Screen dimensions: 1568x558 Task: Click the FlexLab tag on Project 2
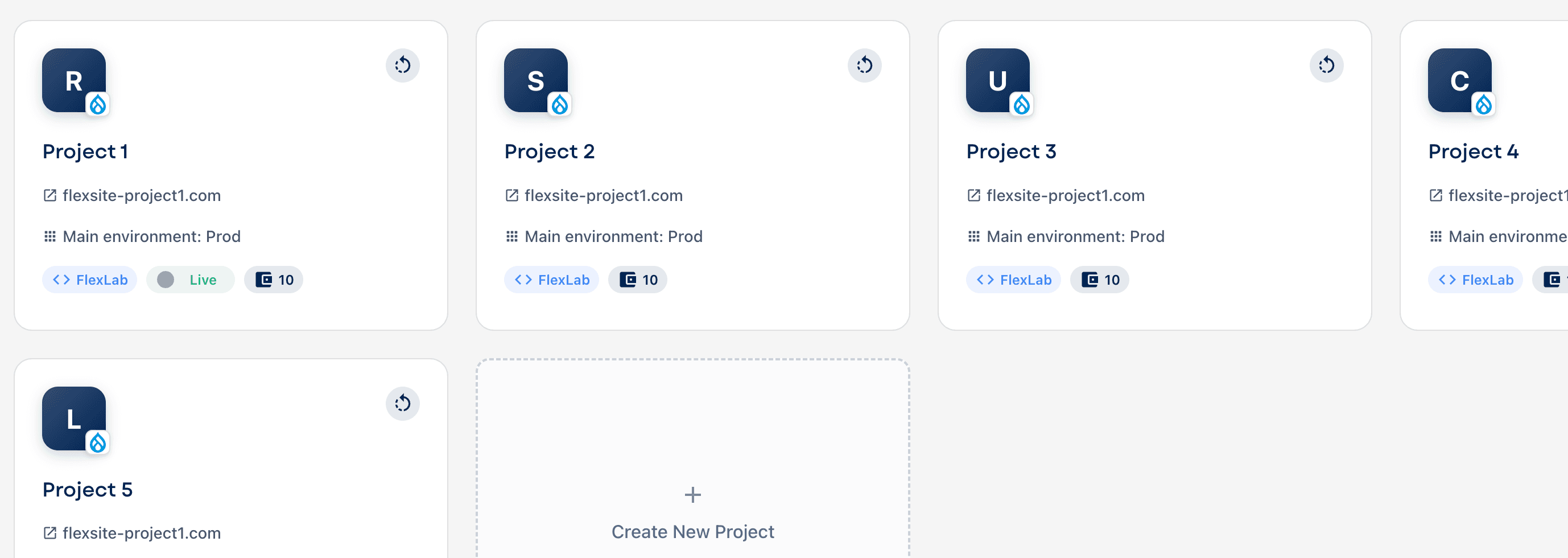(551, 280)
